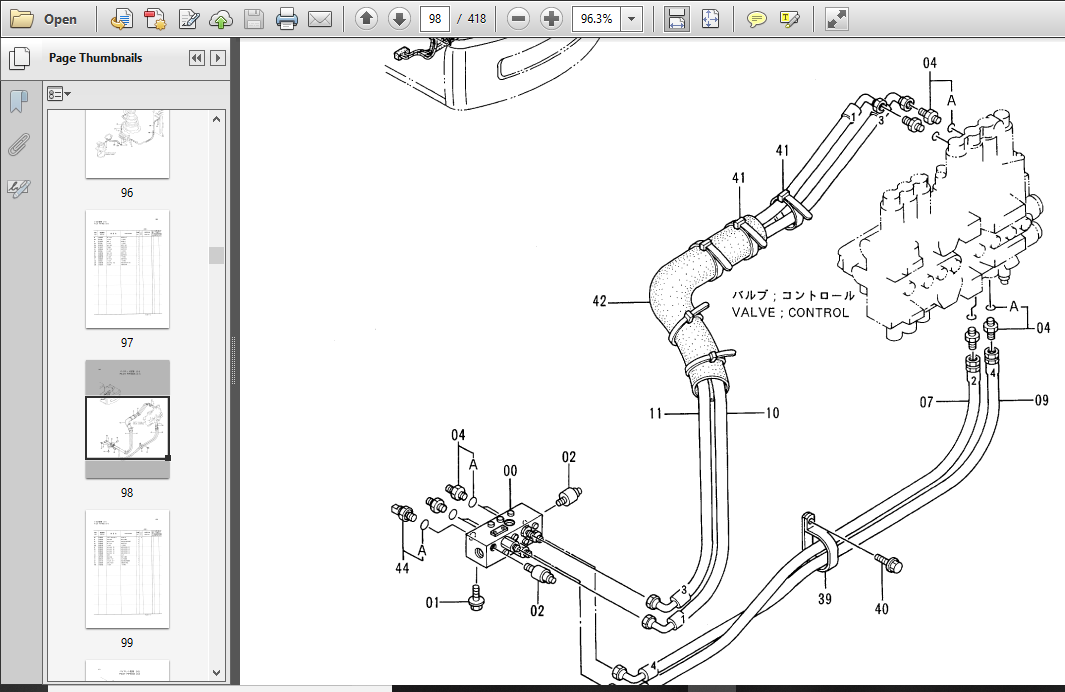Open the Attachments paperclip panel icon
This screenshot has width=1065, height=692.
(19, 144)
